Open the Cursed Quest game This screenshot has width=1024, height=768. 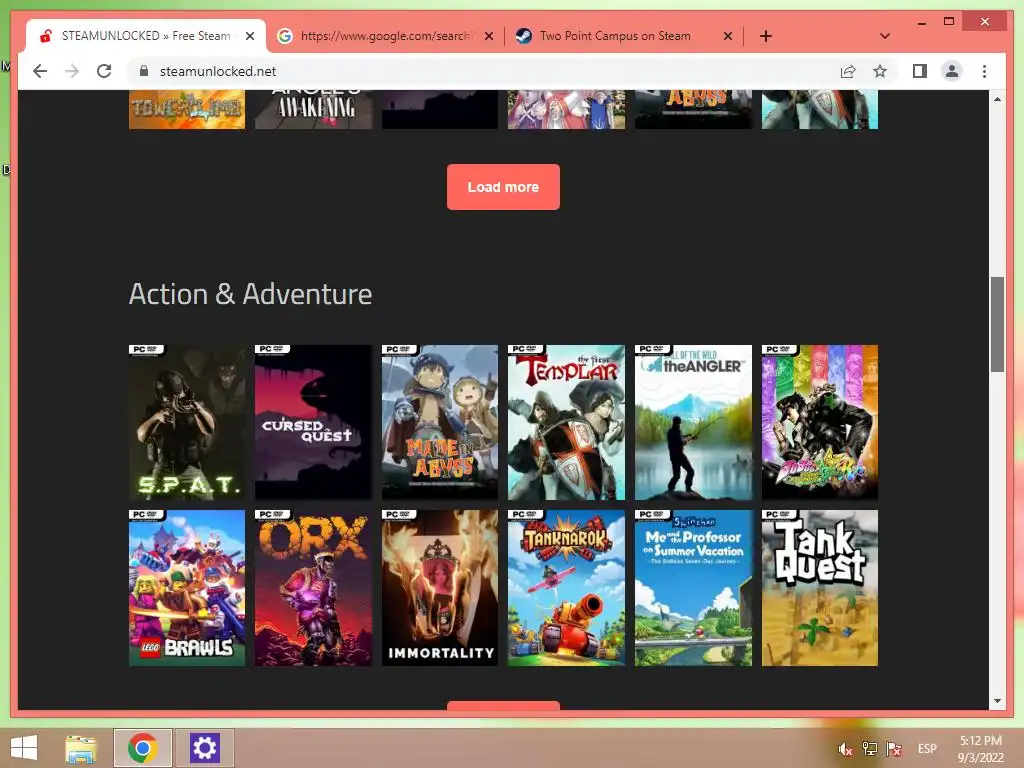pyautogui.click(x=313, y=423)
